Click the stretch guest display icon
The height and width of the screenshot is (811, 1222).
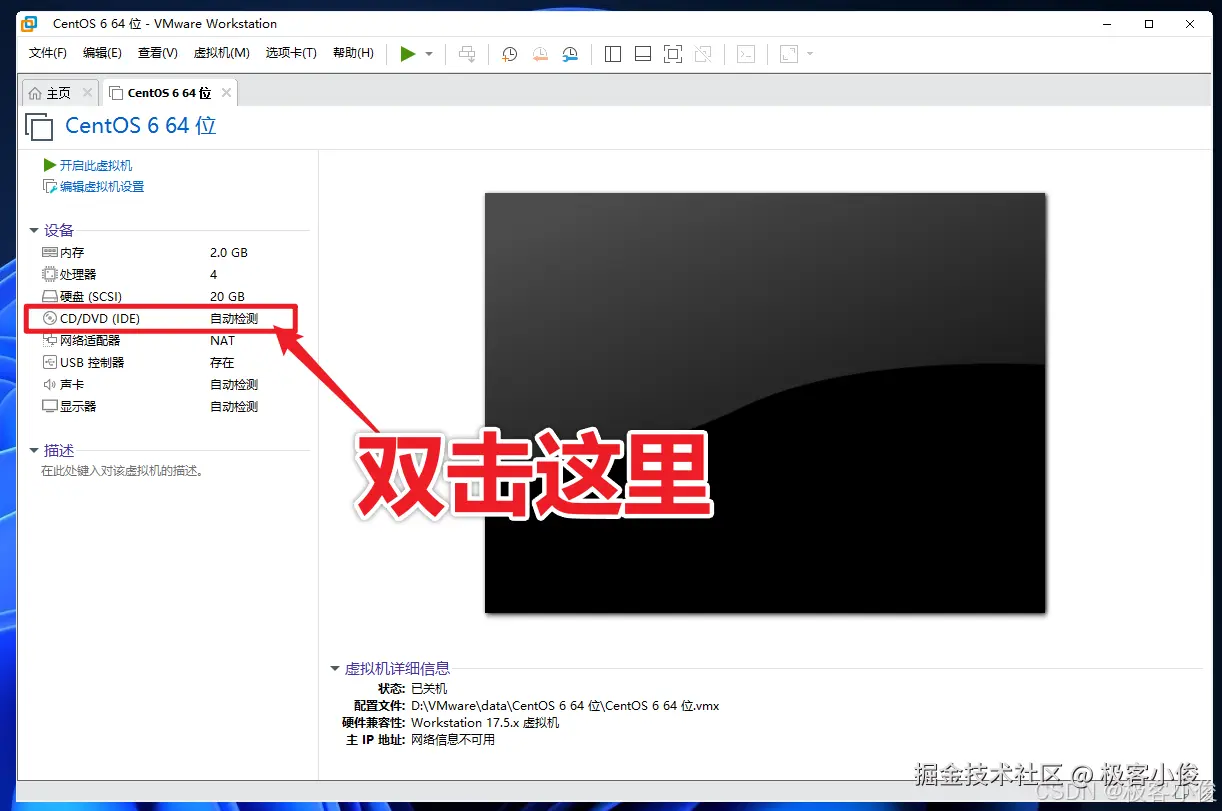[x=789, y=54]
